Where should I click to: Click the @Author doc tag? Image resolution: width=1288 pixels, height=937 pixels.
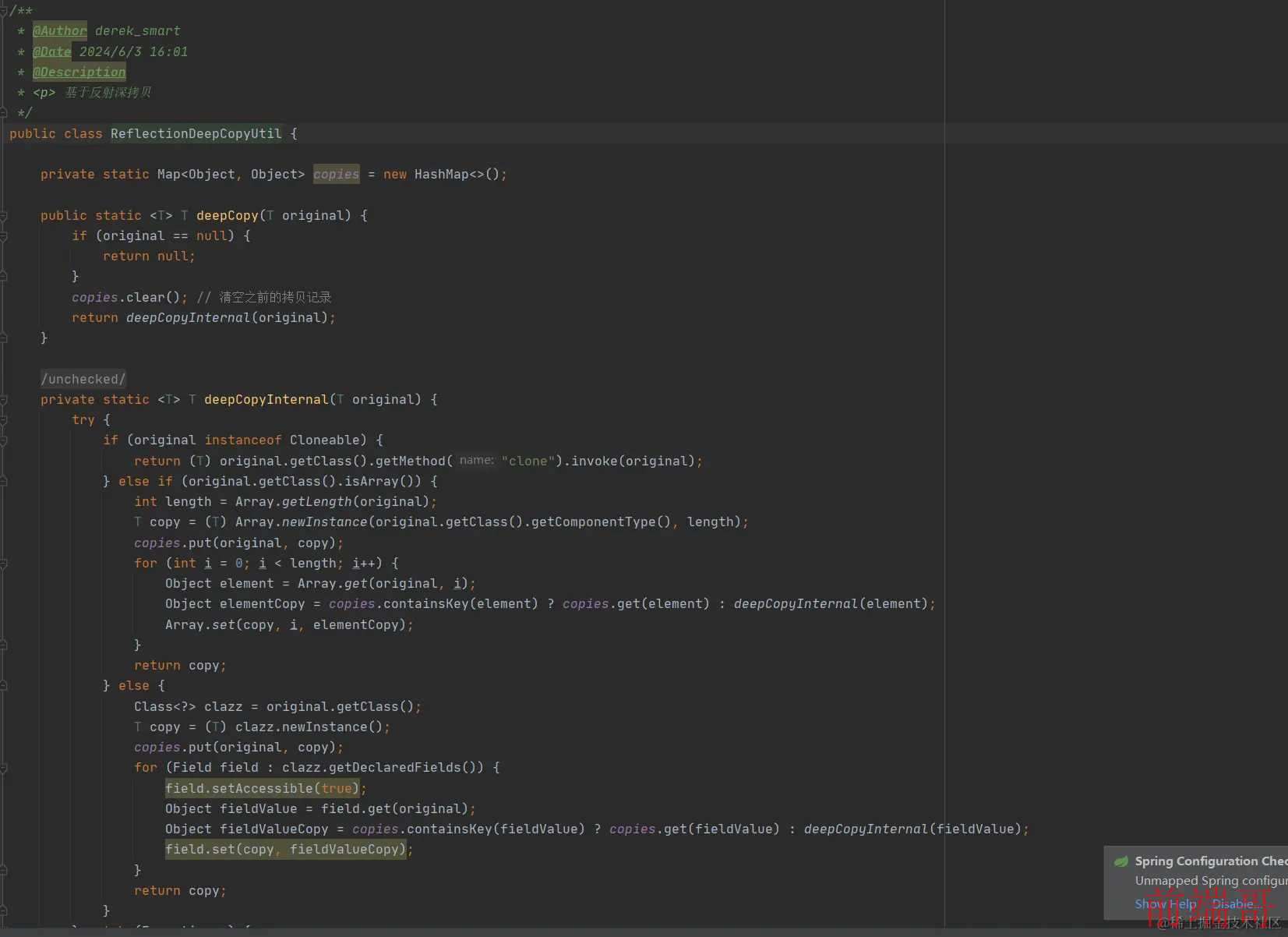[x=60, y=30]
